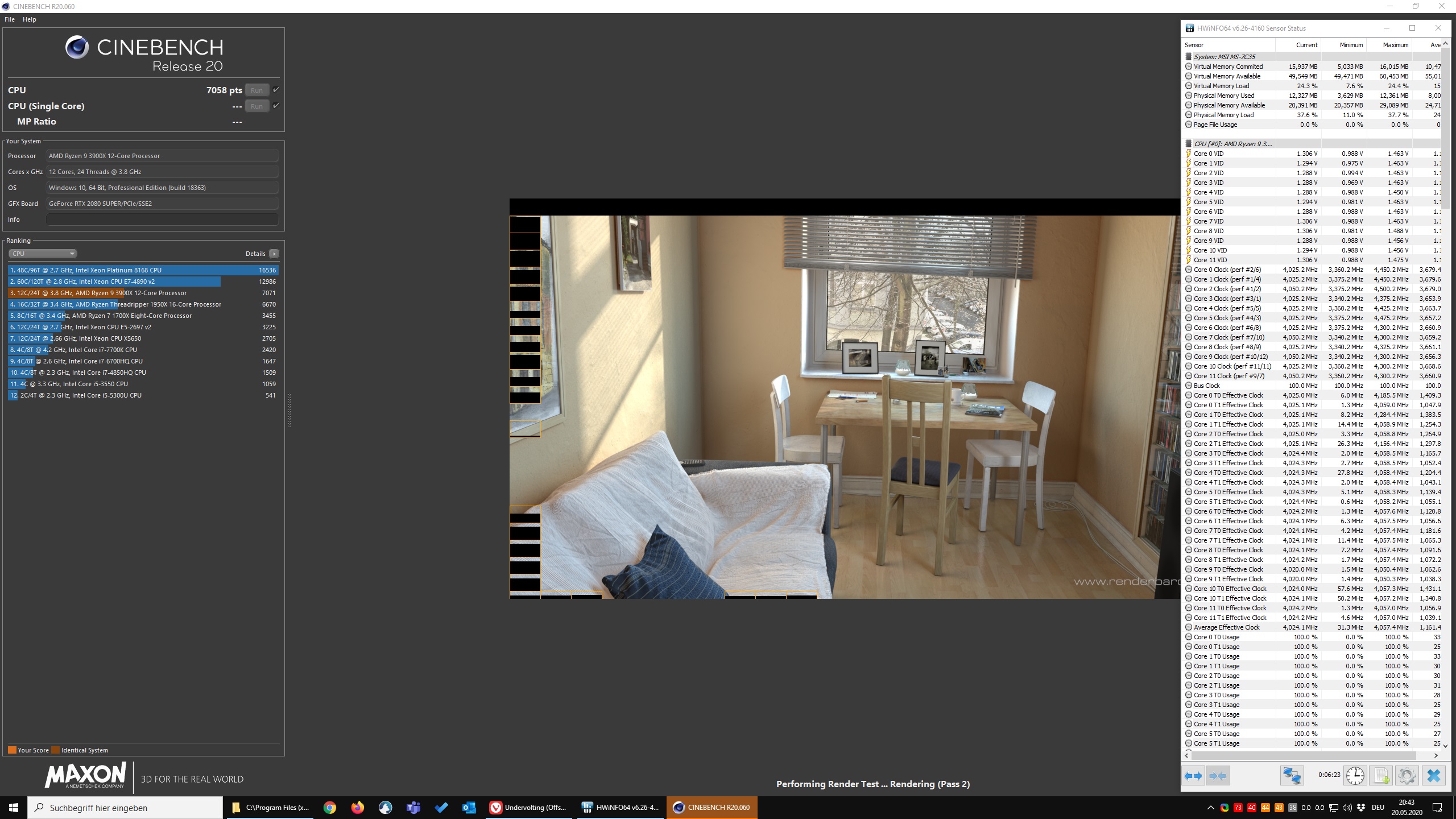Open HWiNFO sensor settings gear icon
This screenshot has height=819, width=1456.
[x=1407, y=776]
